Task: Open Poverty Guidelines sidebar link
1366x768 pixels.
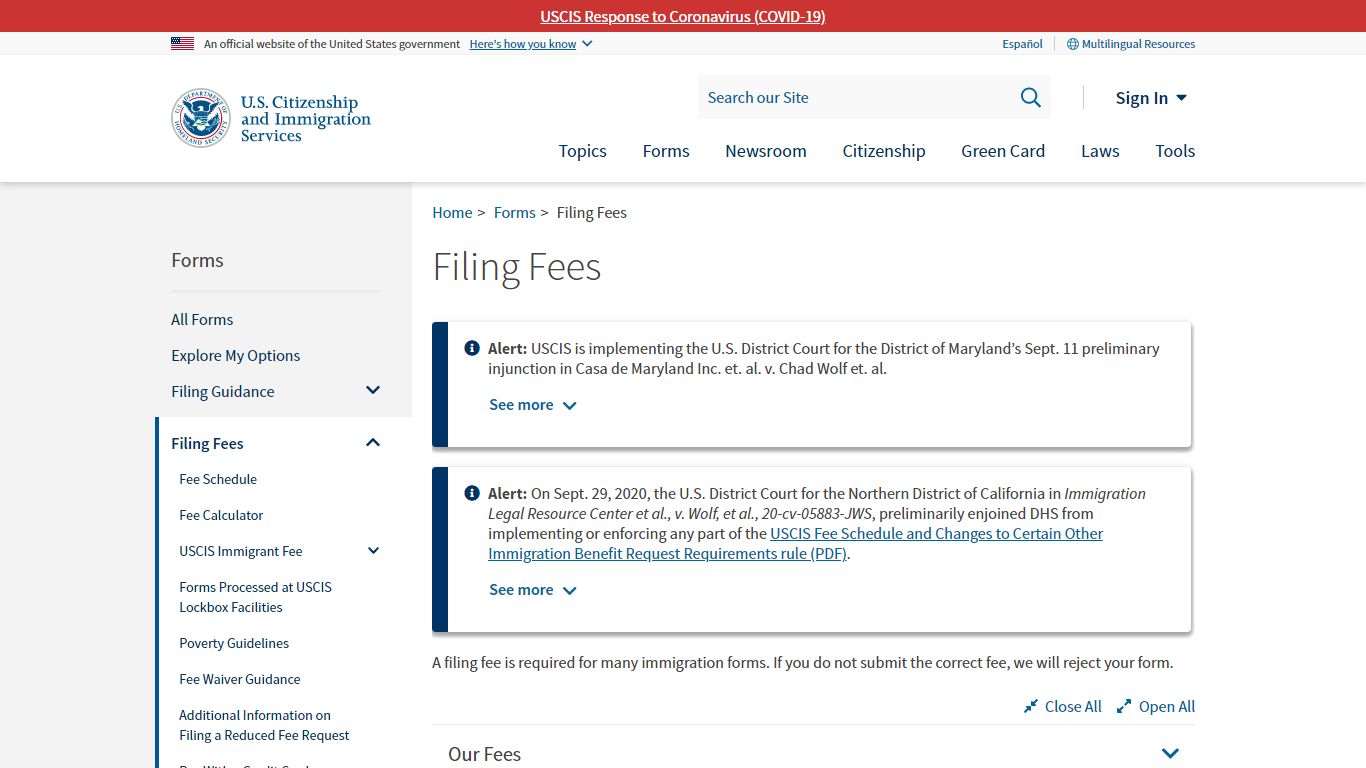Action: click(234, 643)
